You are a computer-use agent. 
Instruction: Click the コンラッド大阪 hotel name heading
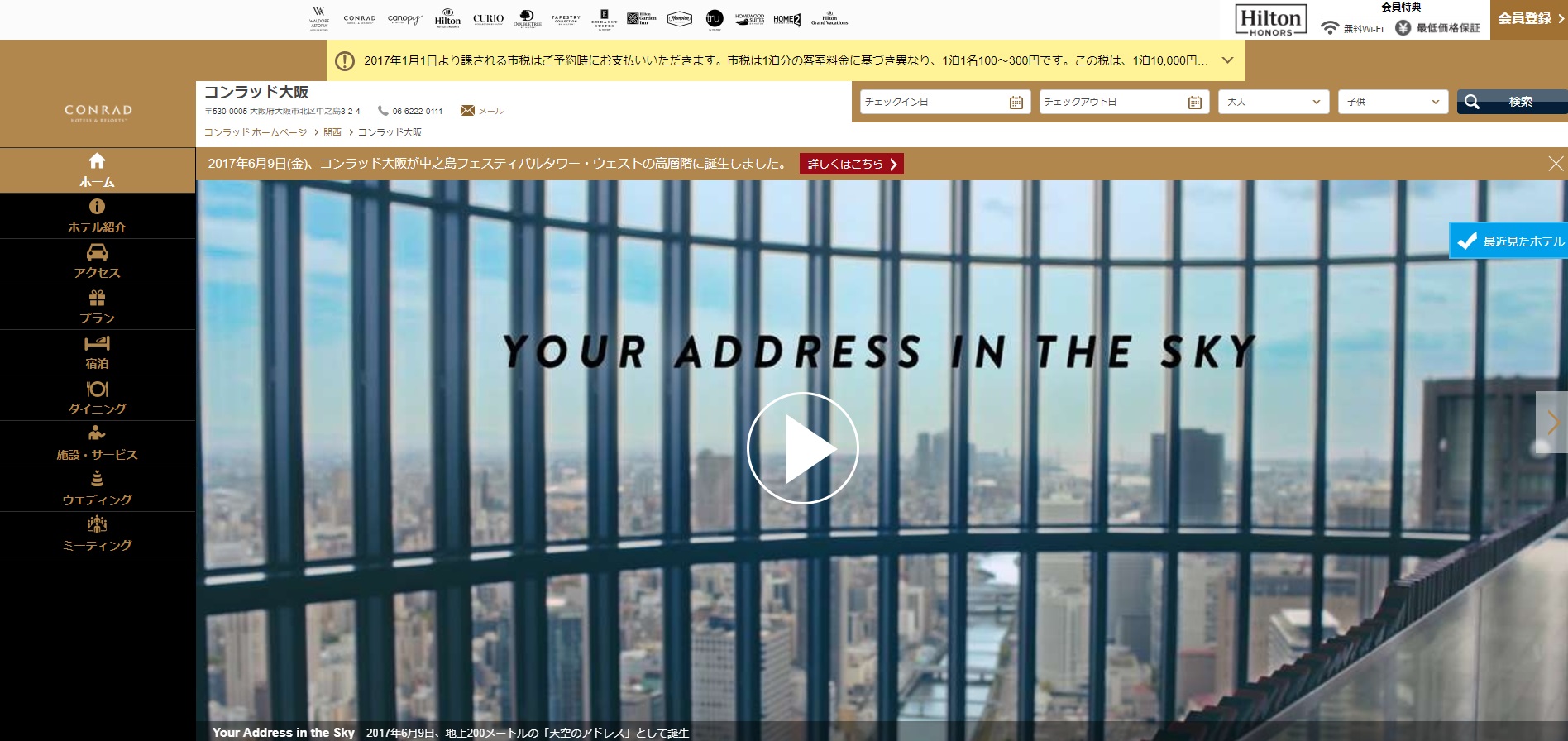point(256,92)
